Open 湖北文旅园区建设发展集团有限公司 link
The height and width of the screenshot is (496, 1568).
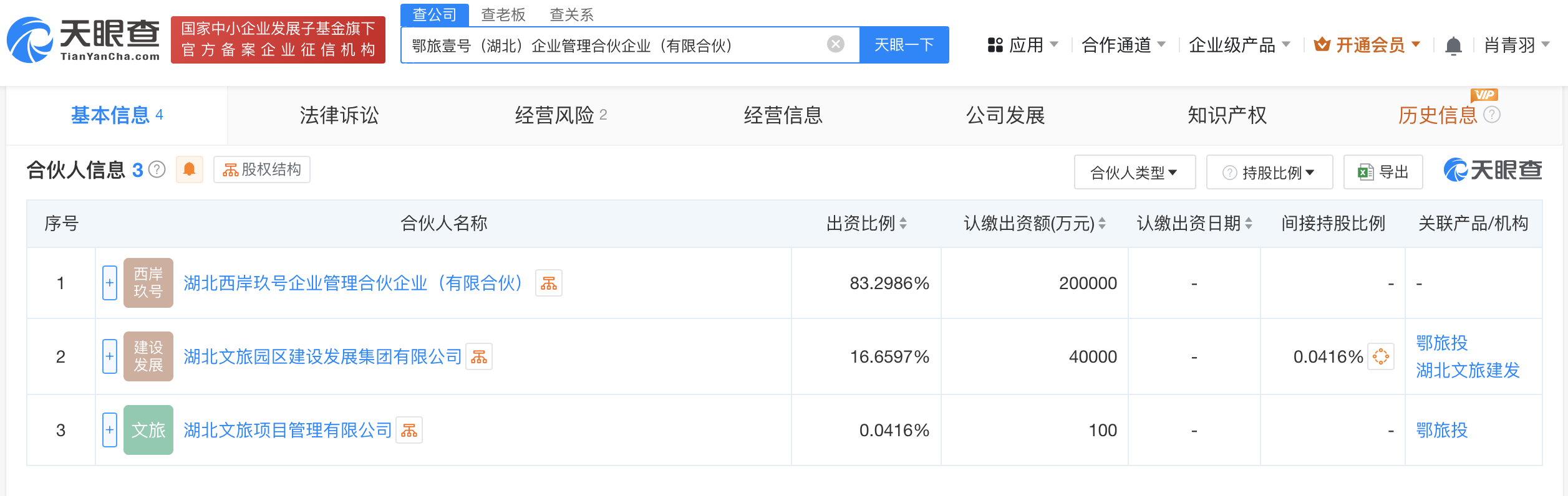point(322,356)
